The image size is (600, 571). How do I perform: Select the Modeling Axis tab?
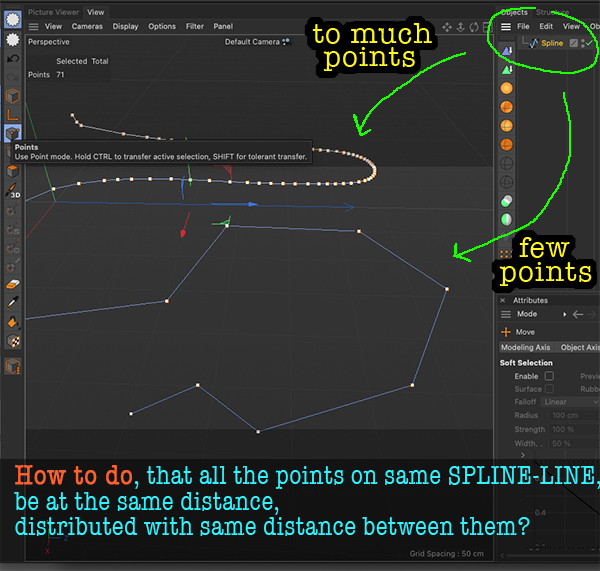click(526, 347)
